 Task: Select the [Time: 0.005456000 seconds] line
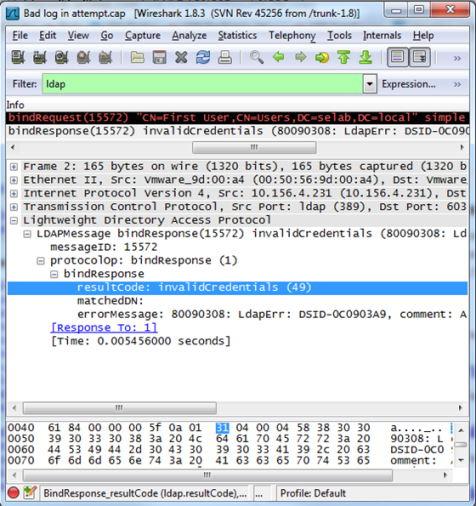click(x=141, y=341)
